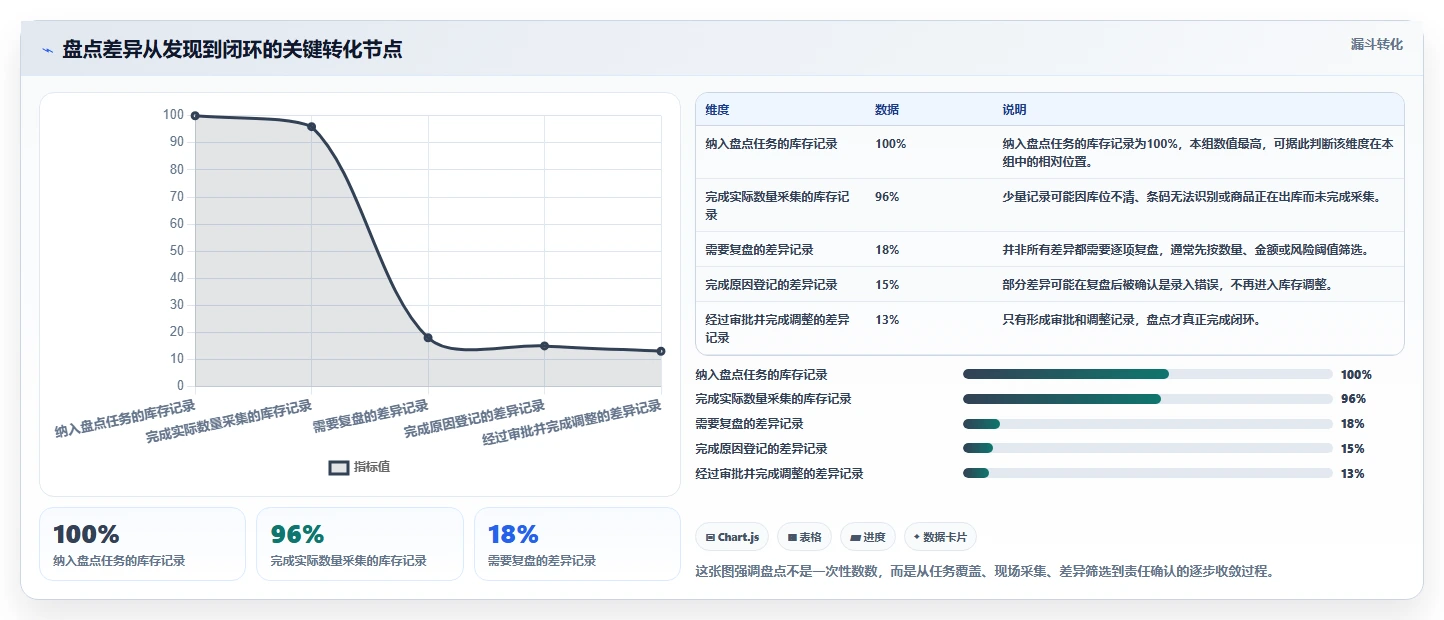Viewport: 1444px width, 620px height.
Task: Click the x-axis label 需要复盘的差异记录
Action: (x=371, y=415)
